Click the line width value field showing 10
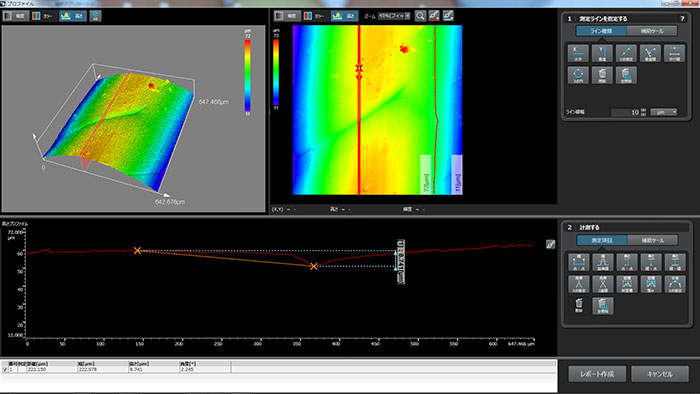700x394 pixels. click(625, 112)
